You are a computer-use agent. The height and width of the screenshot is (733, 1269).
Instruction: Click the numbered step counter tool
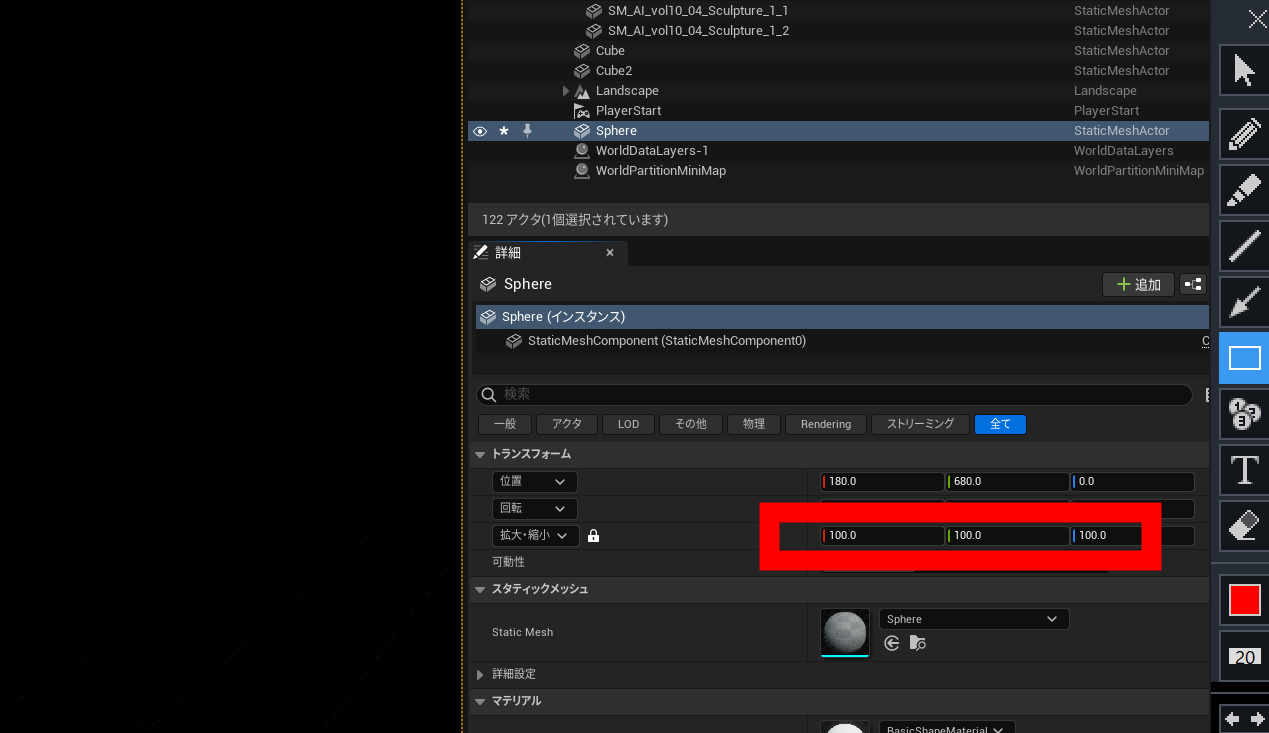1243,414
